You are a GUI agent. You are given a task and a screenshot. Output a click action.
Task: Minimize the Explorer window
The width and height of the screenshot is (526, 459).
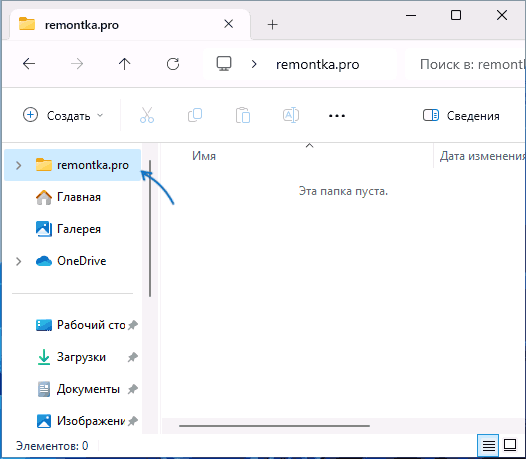(411, 15)
